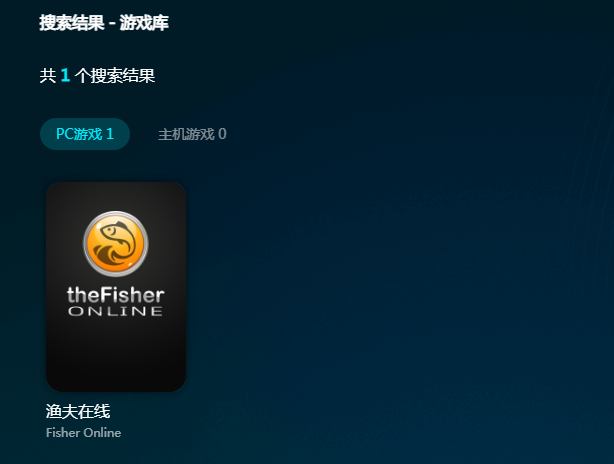
Task: Click the count 1 inside the PC游戏 pill
Action: 110,134
